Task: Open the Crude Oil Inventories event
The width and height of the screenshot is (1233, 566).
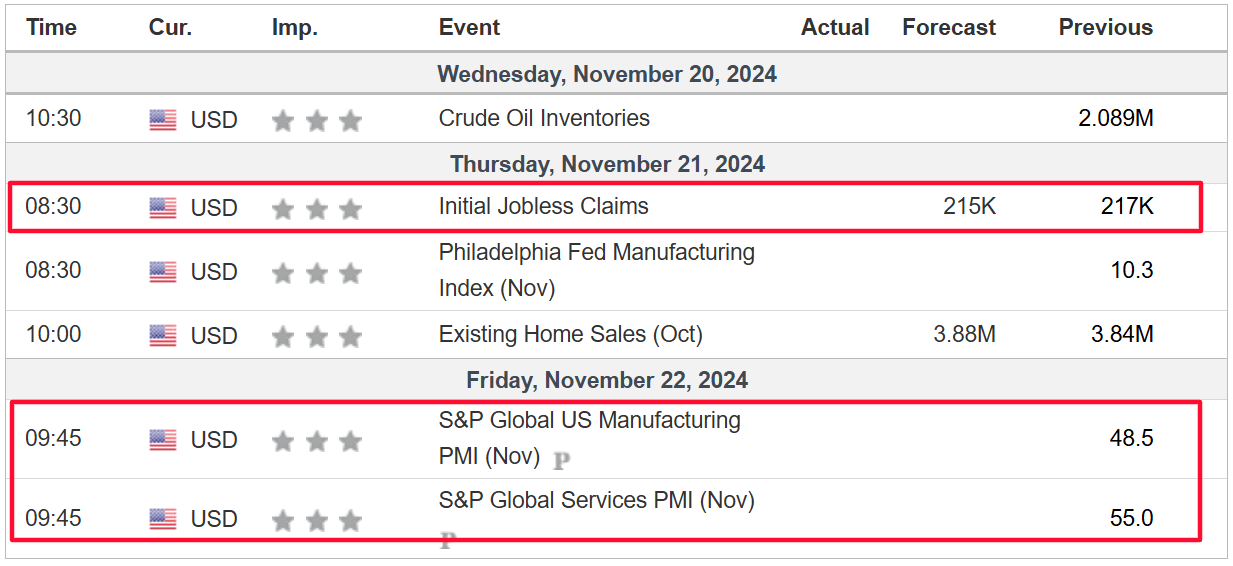Action: [544, 118]
